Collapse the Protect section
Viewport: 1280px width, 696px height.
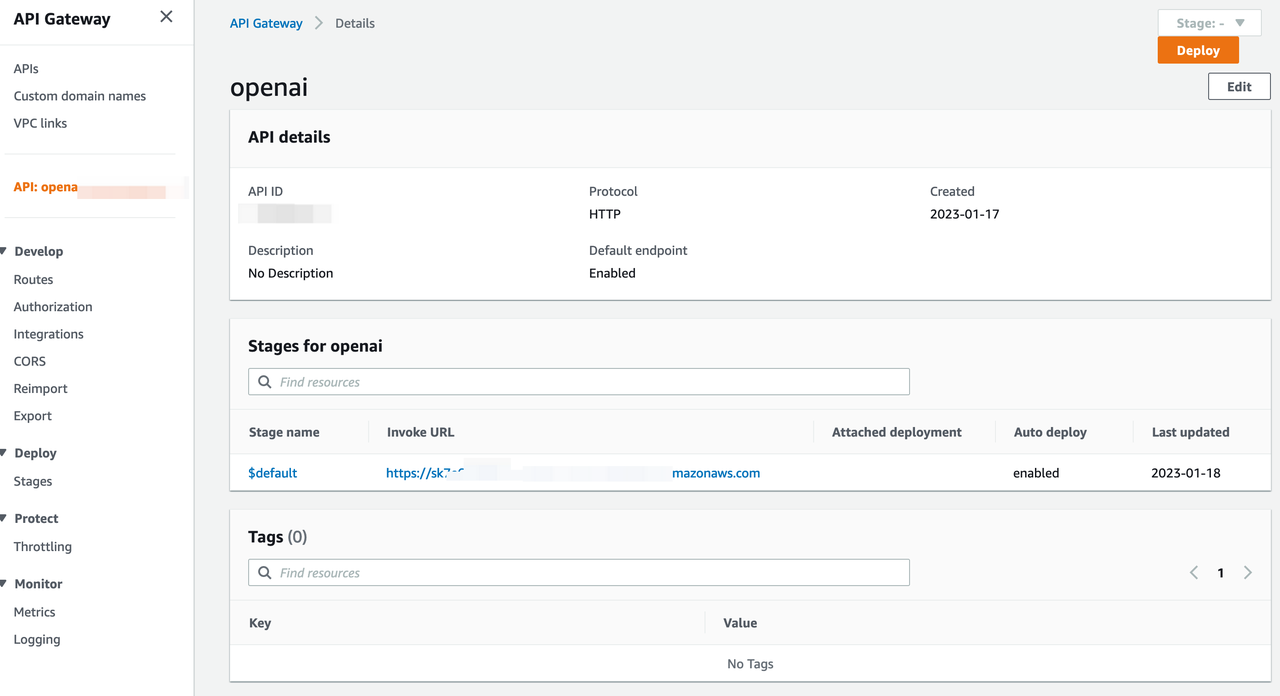click(x=5, y=519)
